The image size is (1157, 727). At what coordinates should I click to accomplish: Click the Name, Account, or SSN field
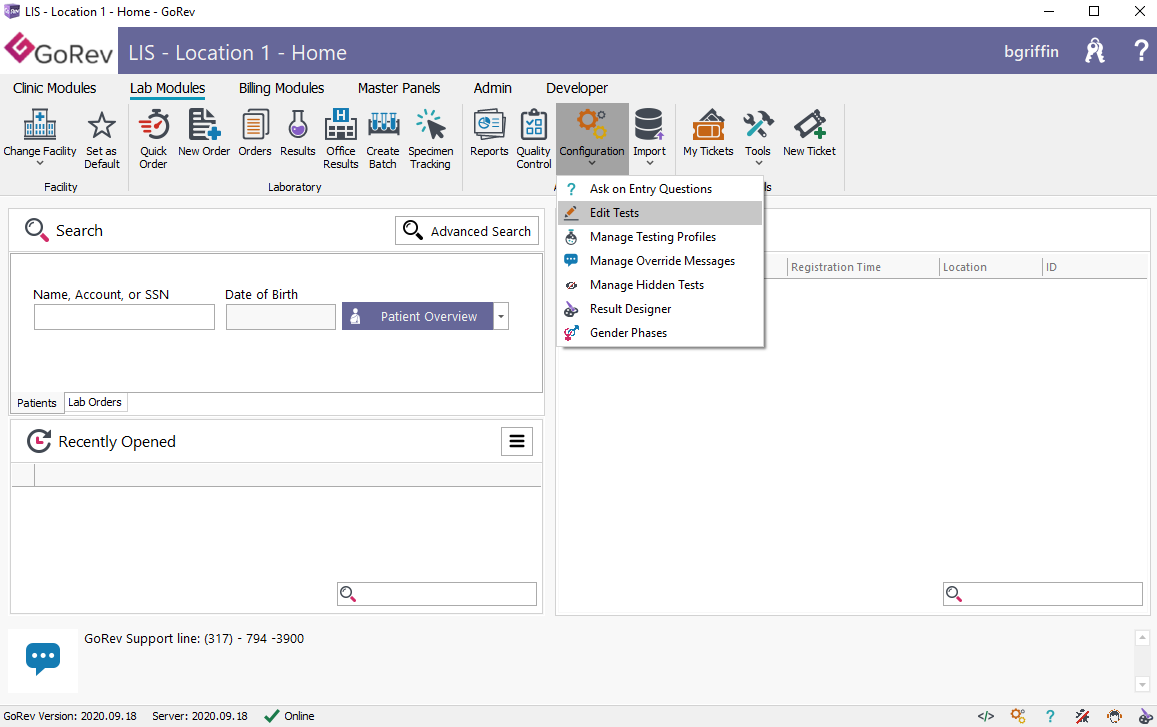(124, 317)
